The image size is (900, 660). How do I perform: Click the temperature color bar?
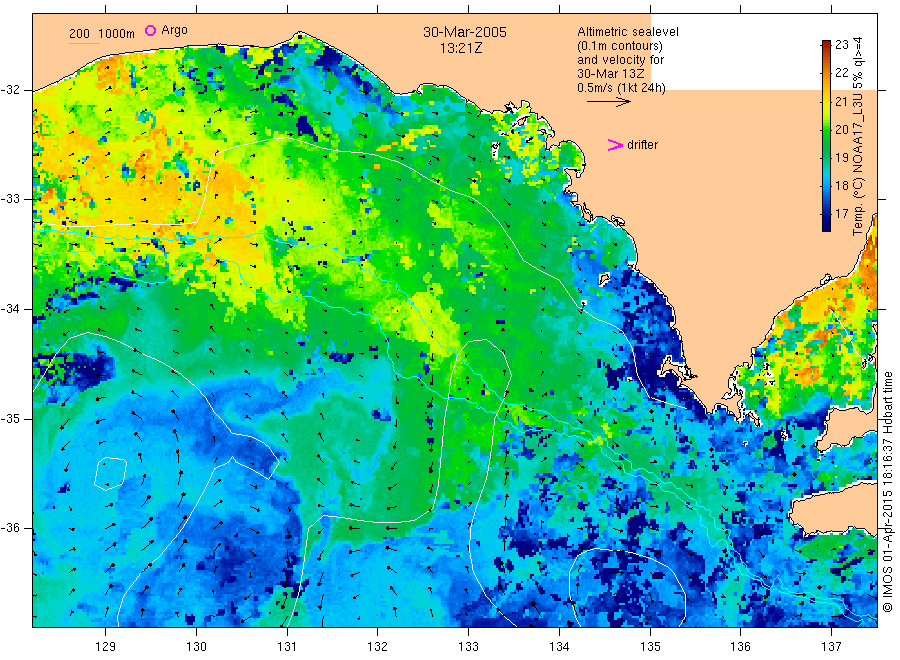pos(826,135)
